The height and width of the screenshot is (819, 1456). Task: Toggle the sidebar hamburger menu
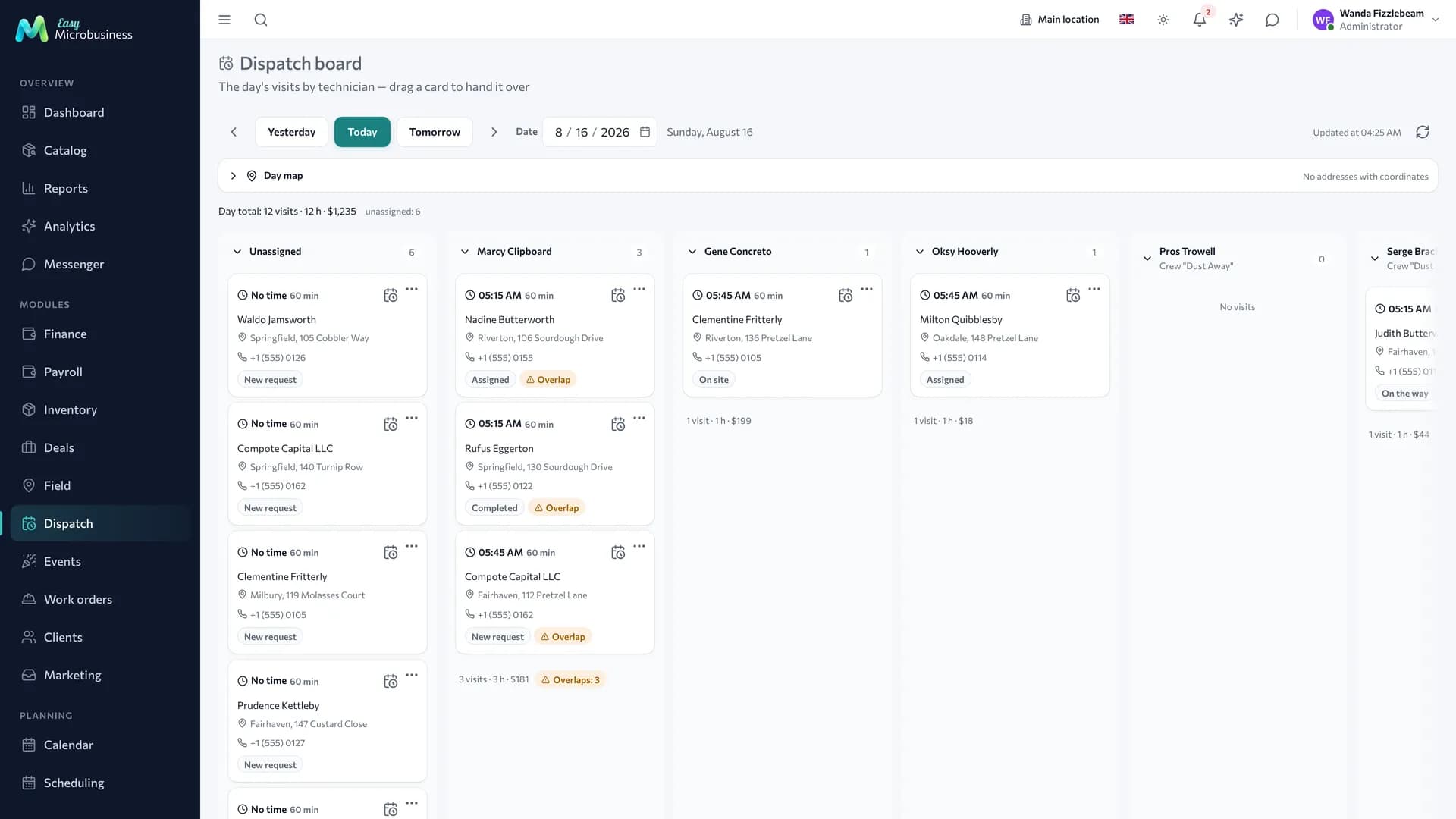(x=224, y=20)
